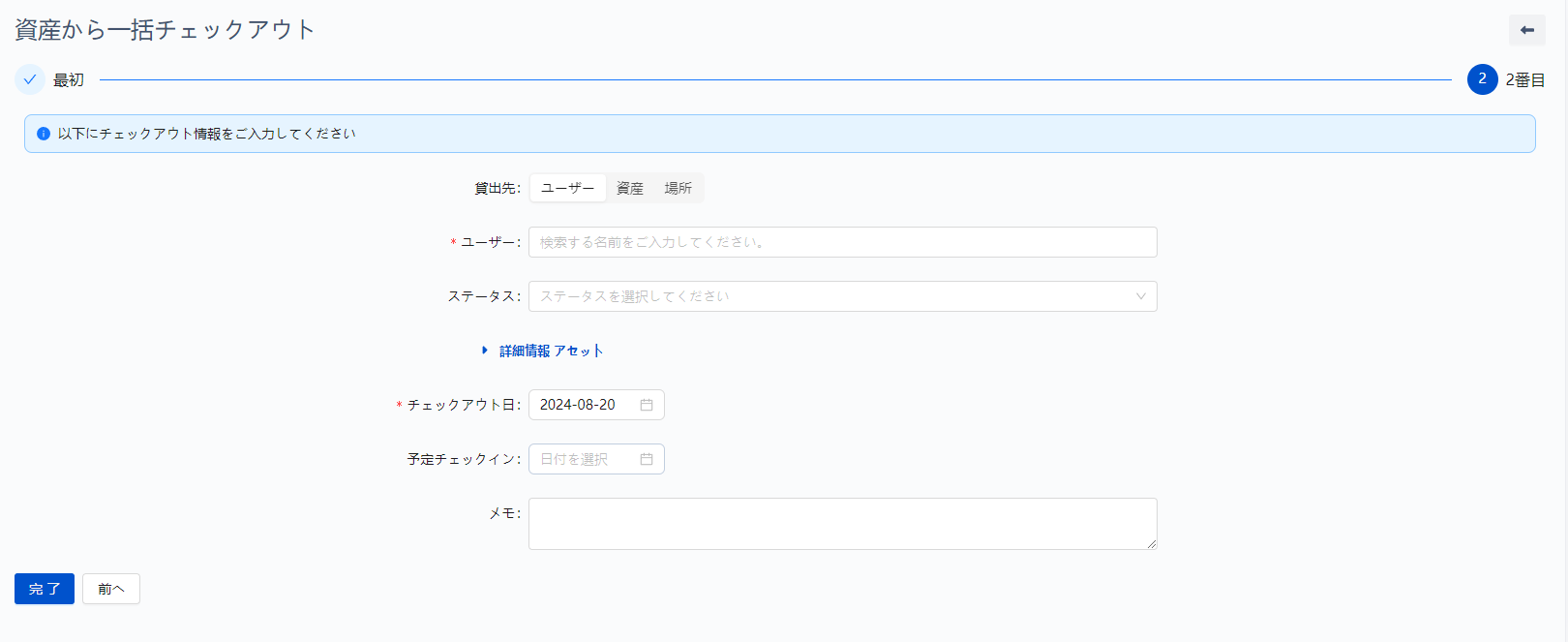Select 資産 as the 貸出先 option
Image resolution: width=1568 pixels, height=642 pixels.
(630, 188)
